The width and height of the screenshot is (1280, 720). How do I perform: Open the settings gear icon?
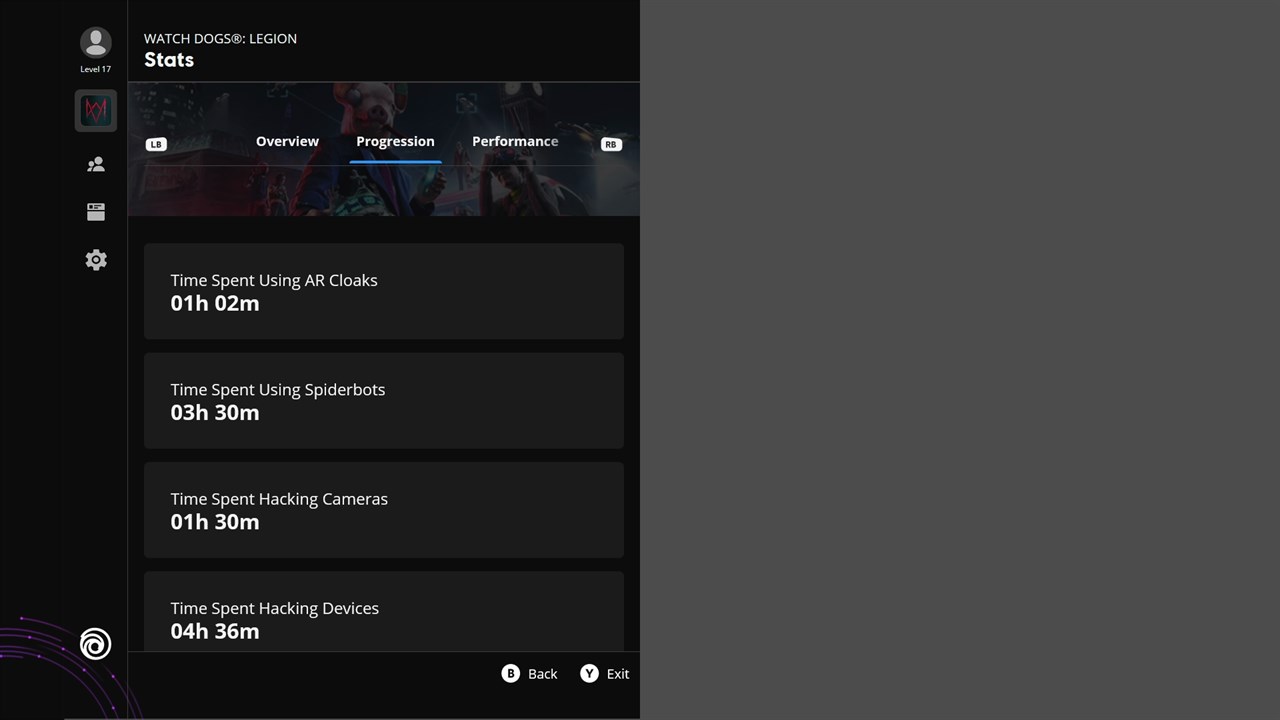(96, 260)
